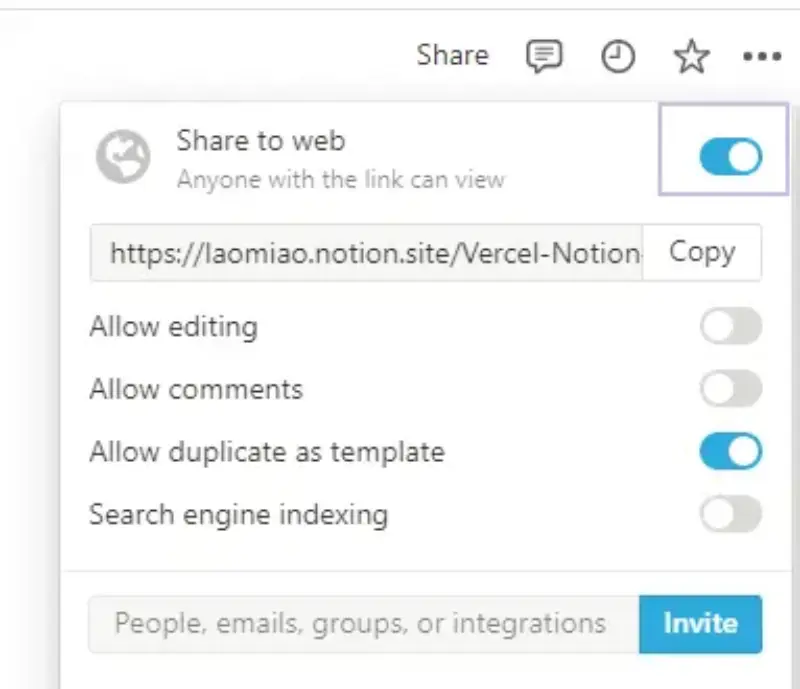Focus the People, emails, groups input
800x689 pixels.
tap(364, 624)
